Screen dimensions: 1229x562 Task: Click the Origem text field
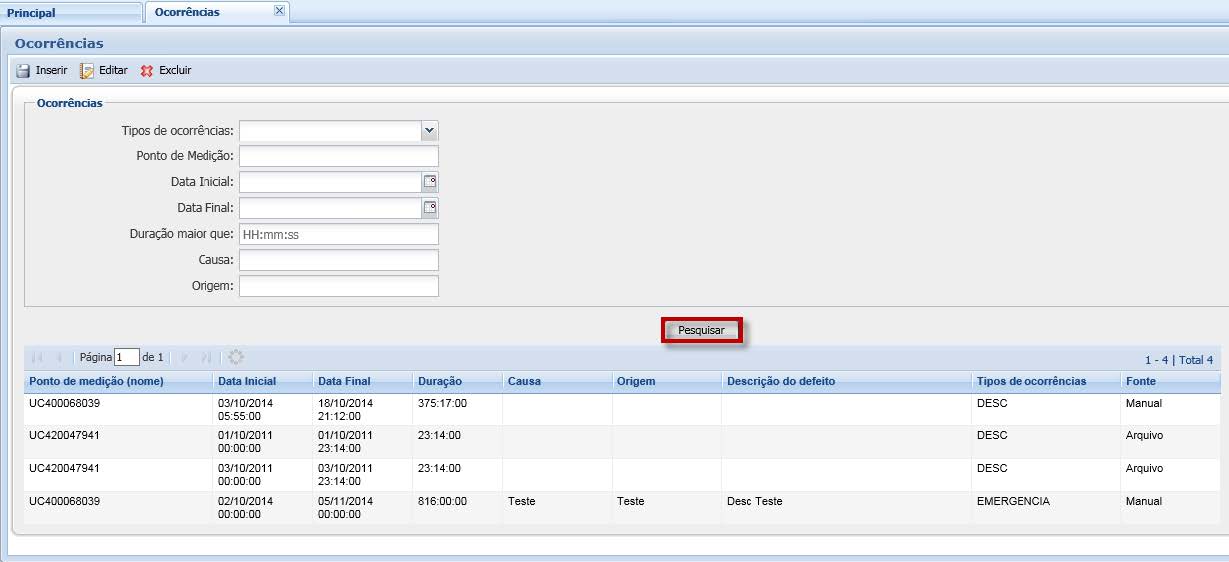338,286
